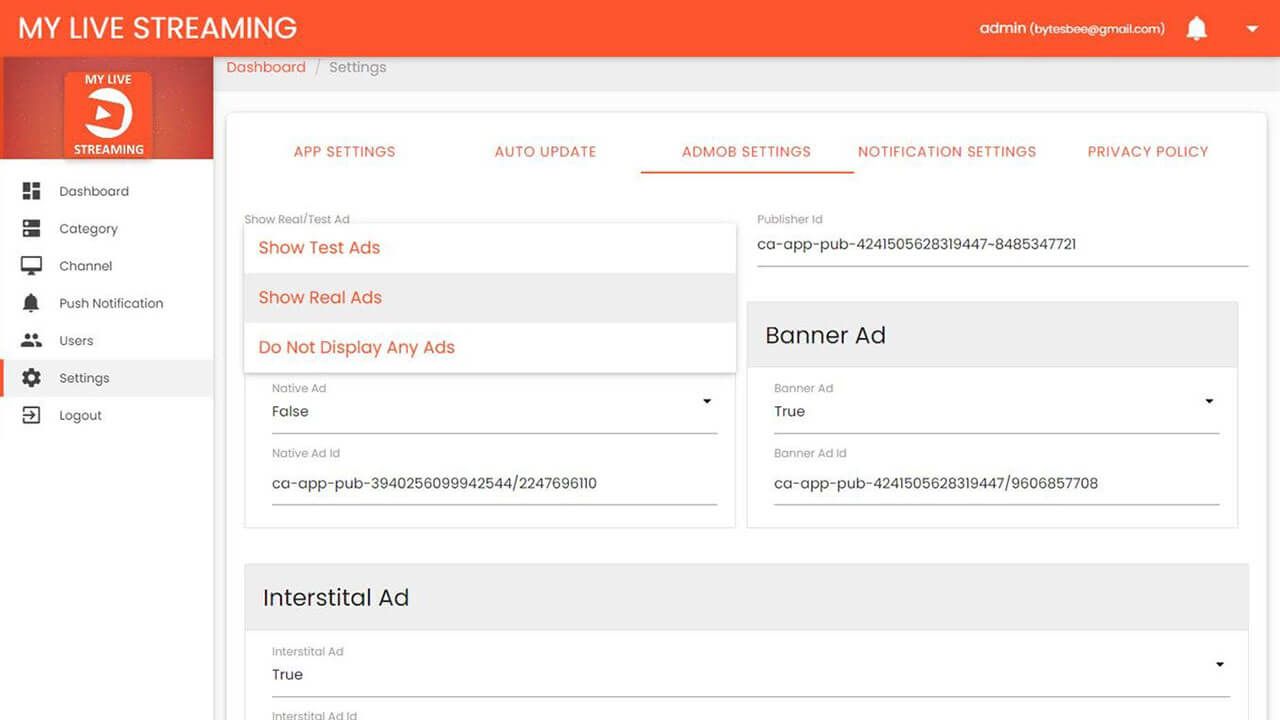Click the Logout exit icon
Screen dimensions: 1280x720
tap(32, 415)
